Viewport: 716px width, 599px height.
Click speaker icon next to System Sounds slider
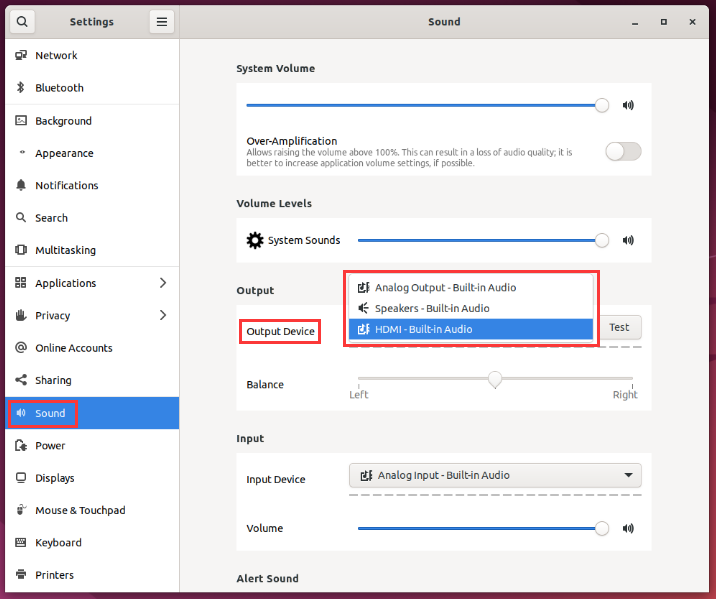pyautogui.click(x=628, y=240)
